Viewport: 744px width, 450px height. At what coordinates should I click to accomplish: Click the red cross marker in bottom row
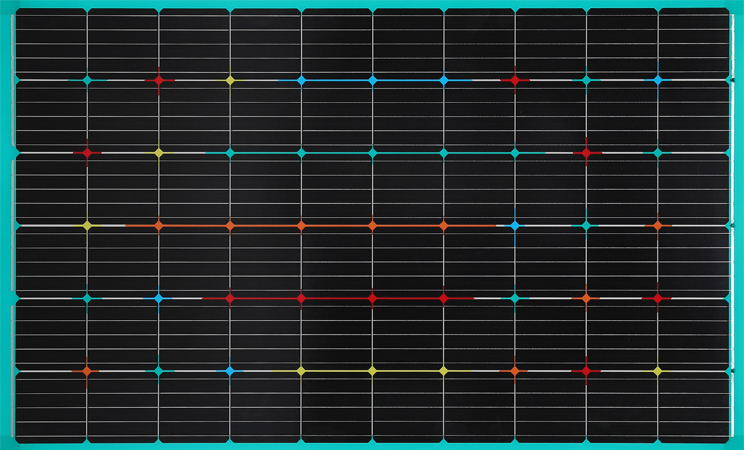(x=586, y=371)
